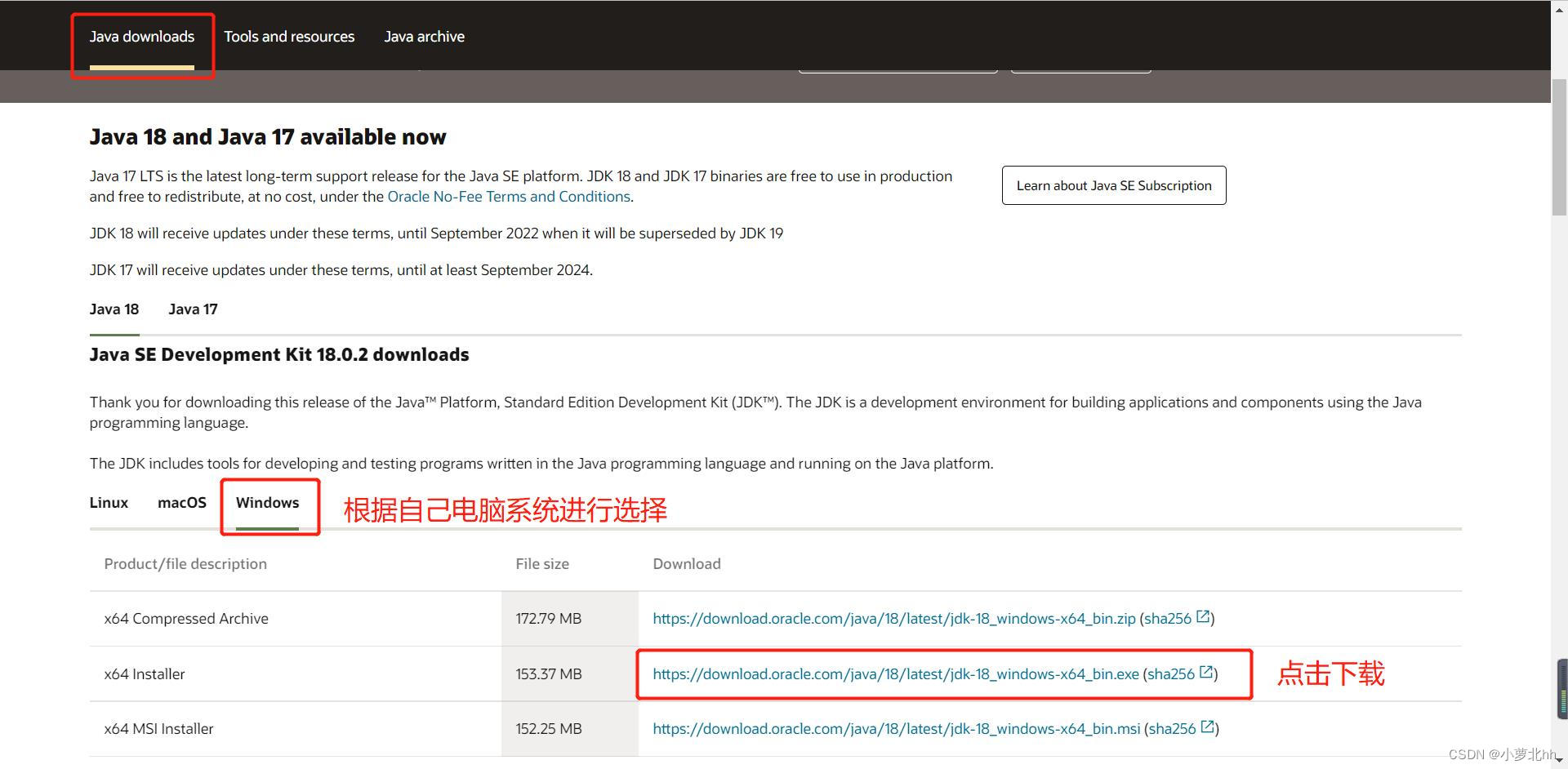Open sha256 link for zip archive
This screenshot has width=1568, height=769.
[1168, 619]
